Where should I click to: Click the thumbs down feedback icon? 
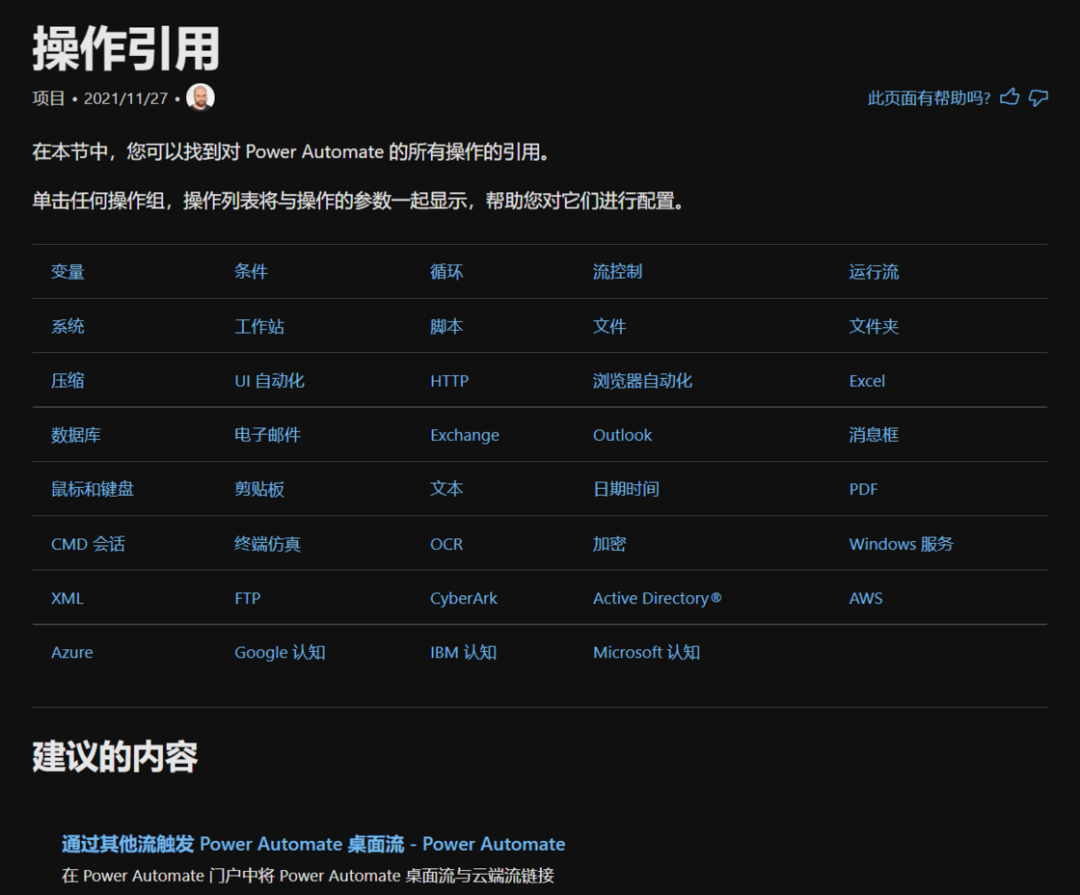coord(1038,98)
